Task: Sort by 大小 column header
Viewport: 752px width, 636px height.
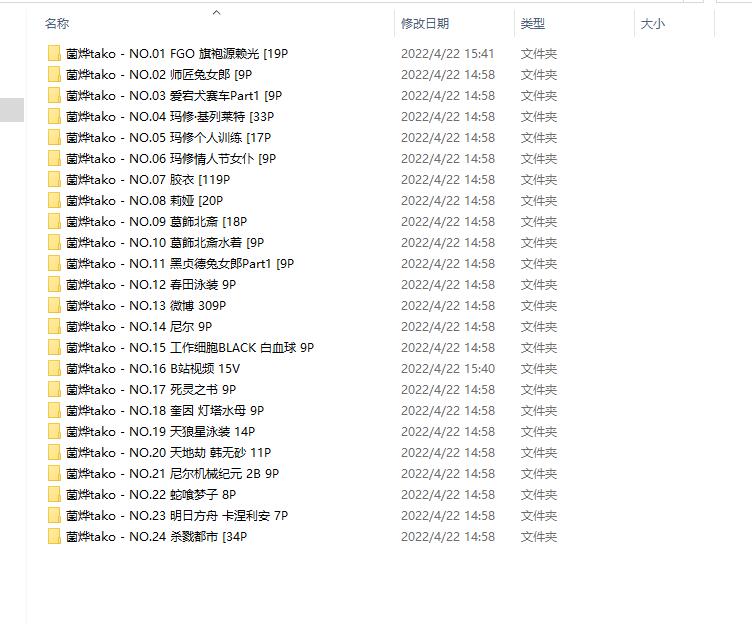Action: (653, 23)
